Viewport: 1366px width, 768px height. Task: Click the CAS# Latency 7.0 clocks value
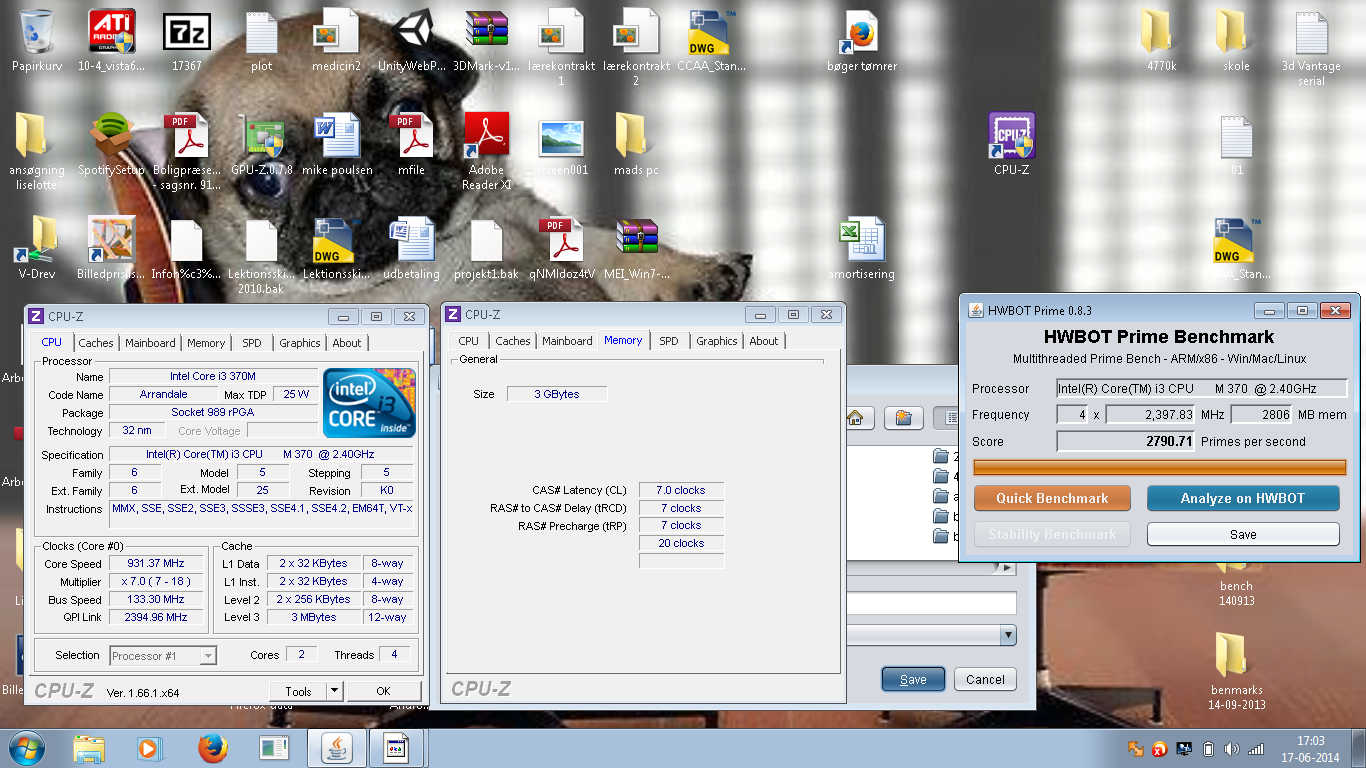coord(681,490)
